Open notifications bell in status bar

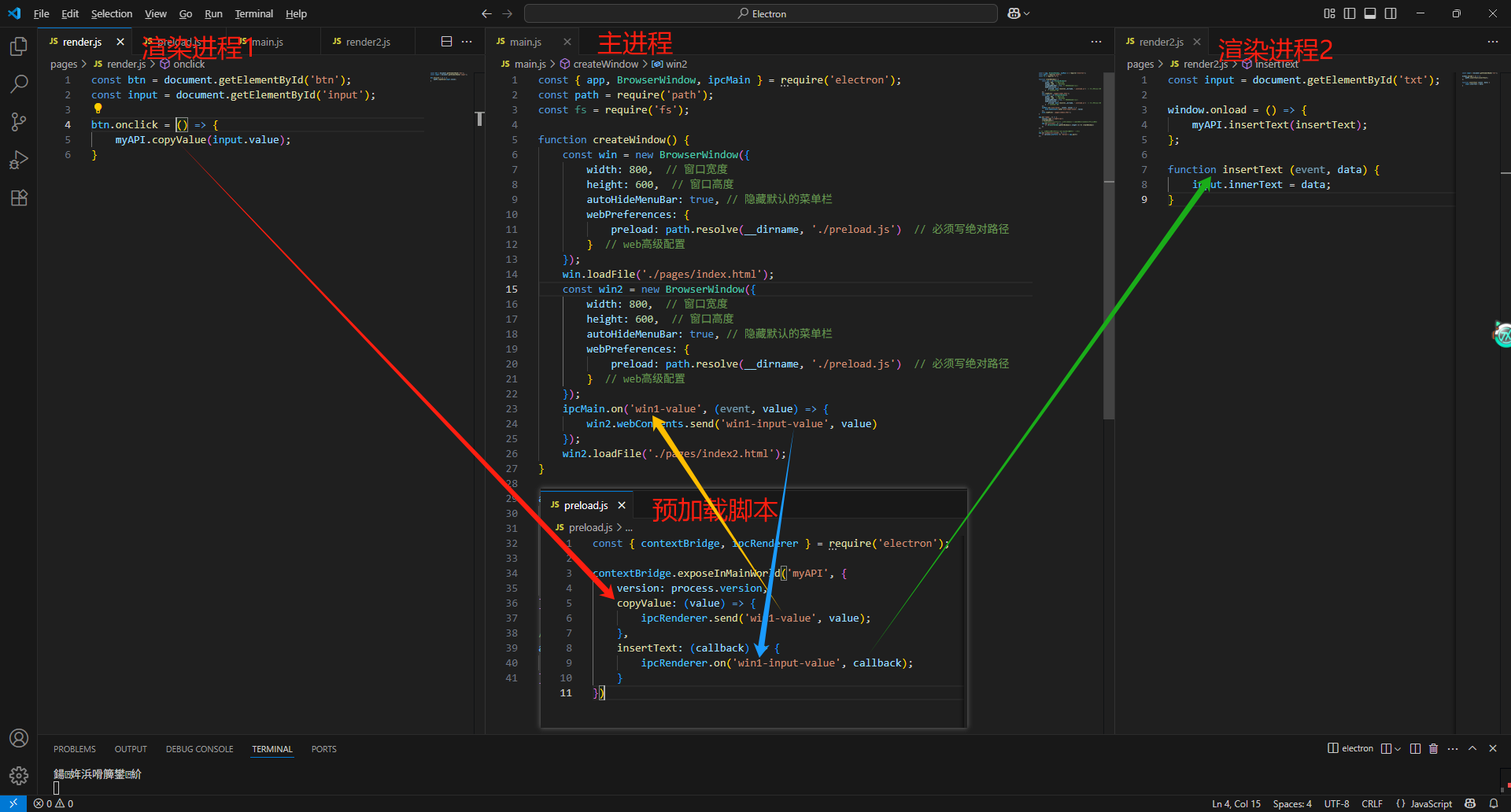1494,803
